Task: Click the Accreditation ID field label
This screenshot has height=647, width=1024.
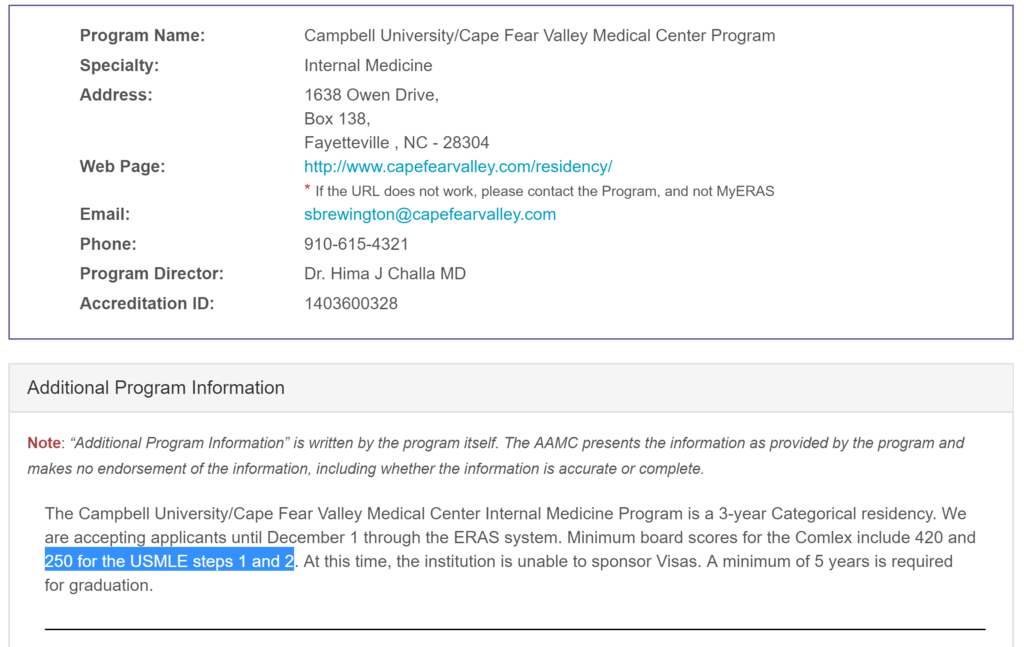Action: pos(147,304)
